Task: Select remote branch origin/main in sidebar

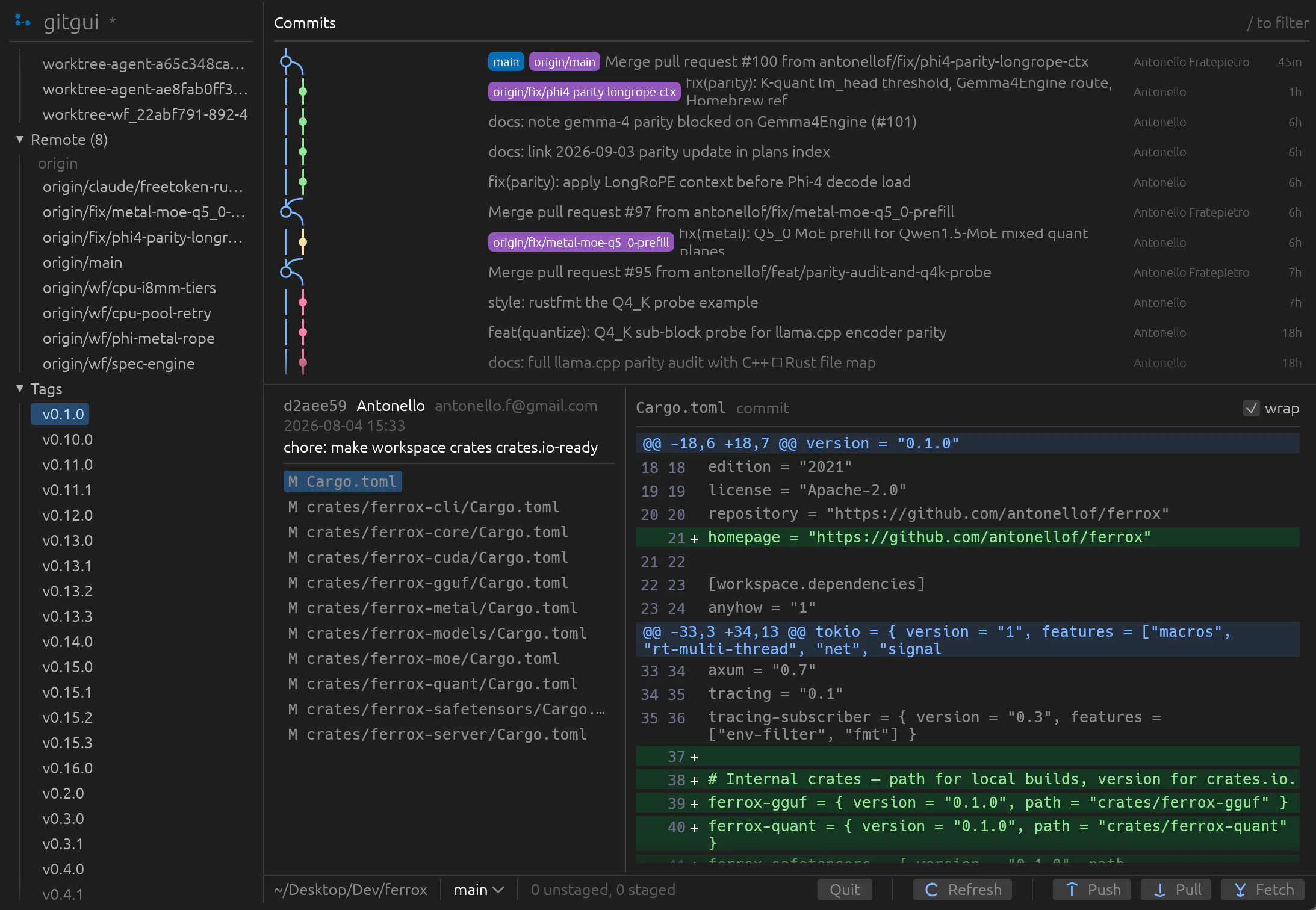Action: [82, 262]
